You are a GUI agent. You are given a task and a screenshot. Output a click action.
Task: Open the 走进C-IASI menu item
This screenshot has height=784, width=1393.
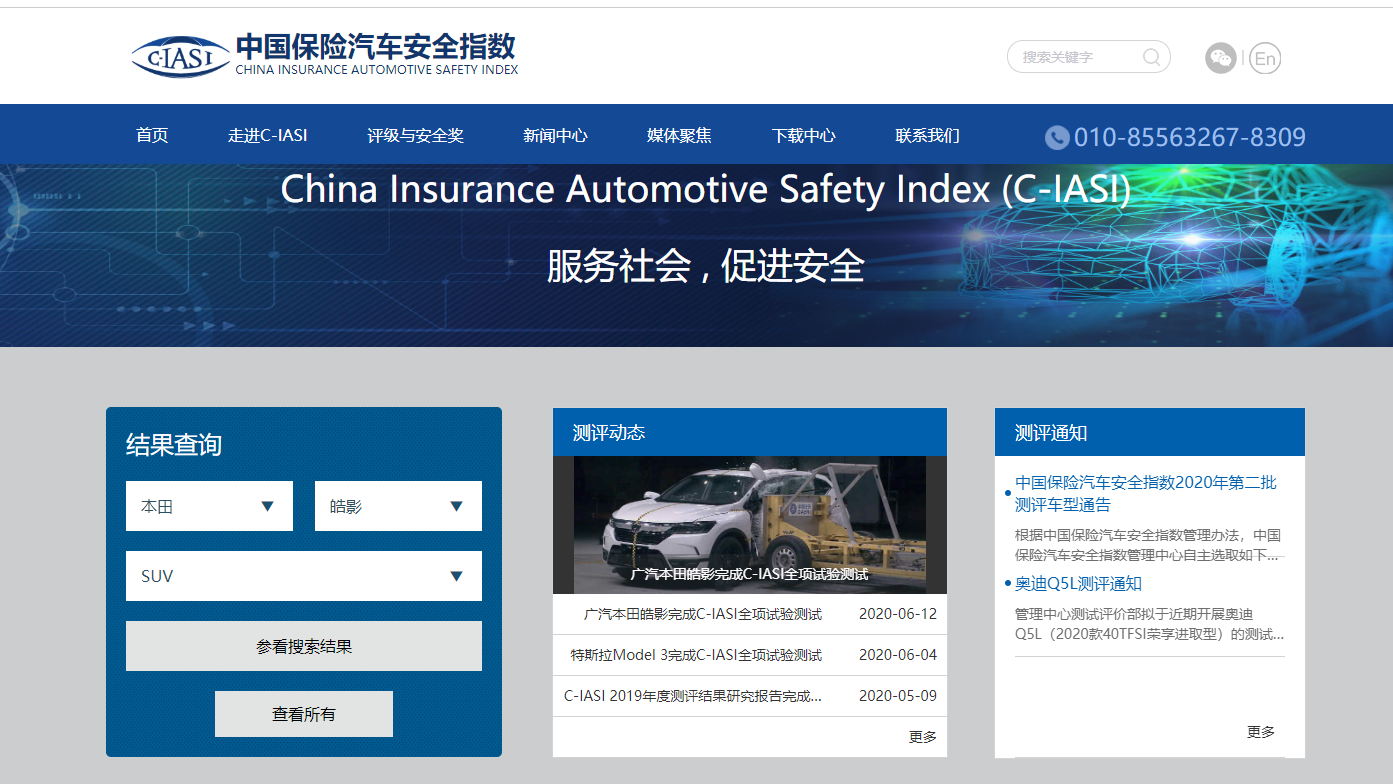pyautogui.click(x=267, y=135)
